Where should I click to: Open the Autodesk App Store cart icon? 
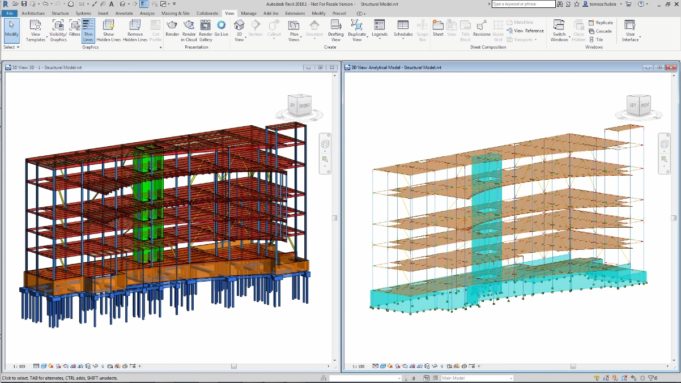click(x=628, y=4)
